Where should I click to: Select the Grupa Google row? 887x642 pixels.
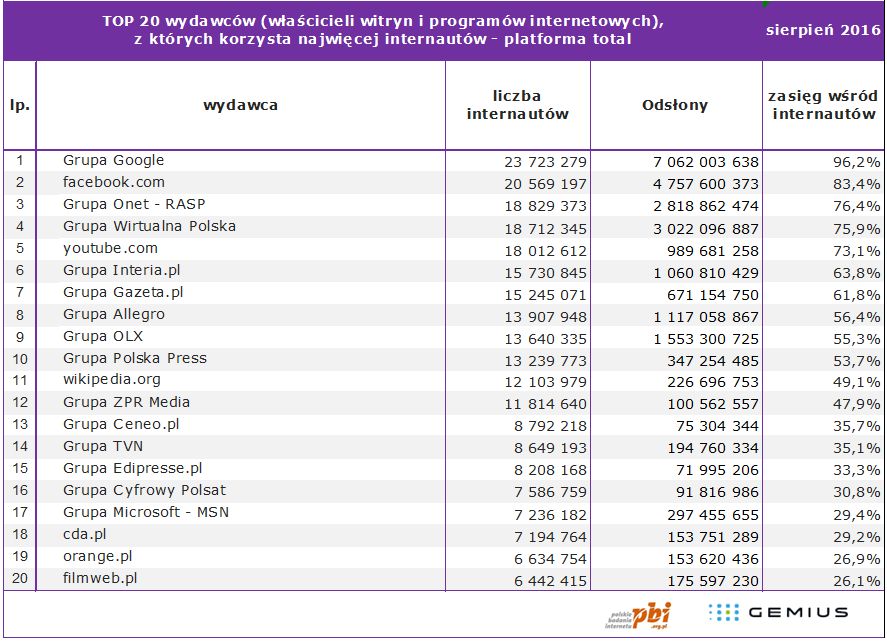pyautogui.click(x=444, y=161)
